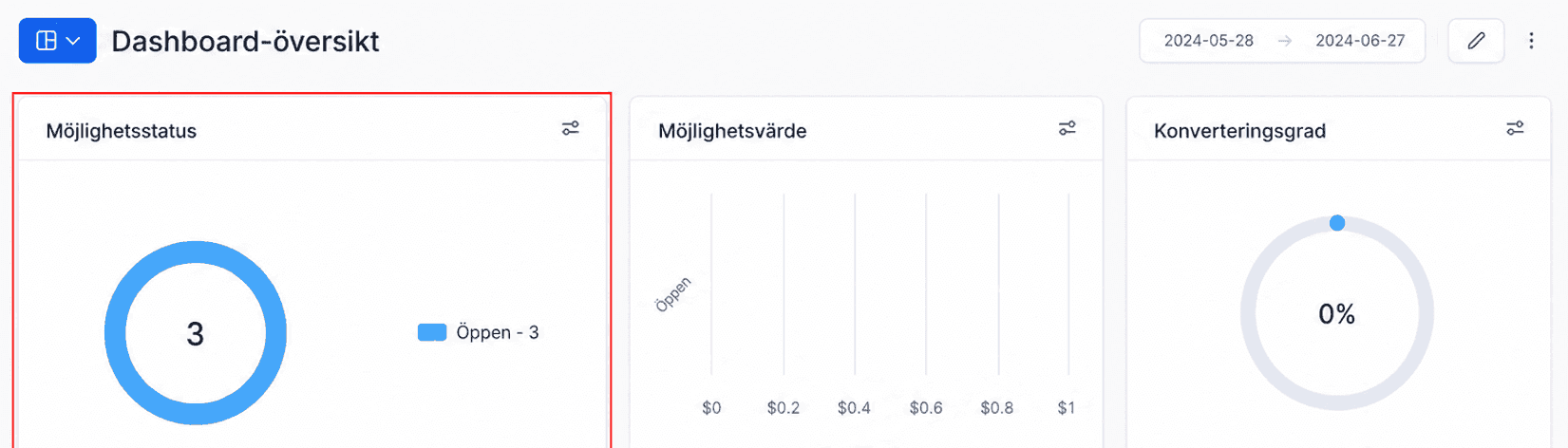Screen dimensions: 1568x448
Task: Click the Möjlighetsvärde card title
Action: (x=732, y=131)
